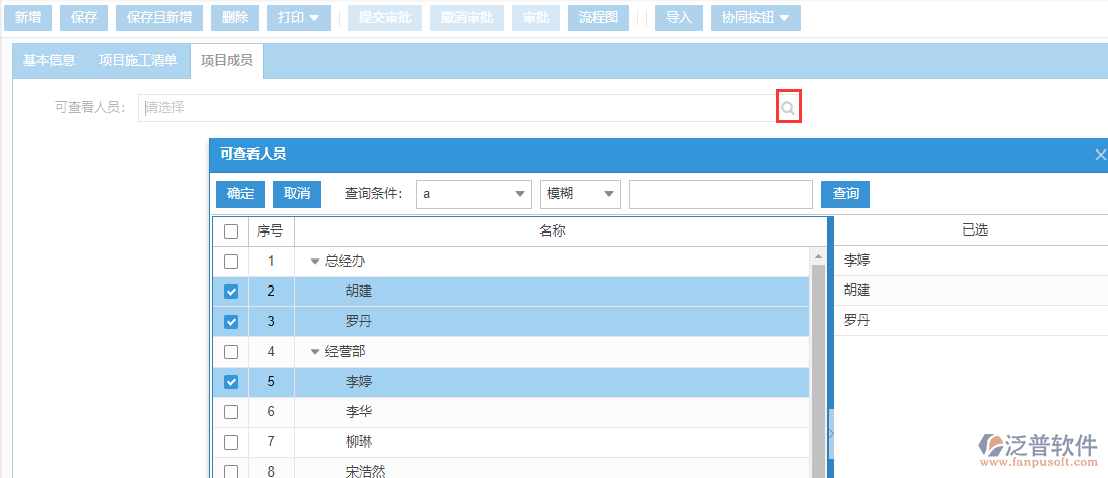Collapse the 经营部 tree group arrow
This screenshot has height=478, width=1108.
pyautogui.click(x=315, y=352)
